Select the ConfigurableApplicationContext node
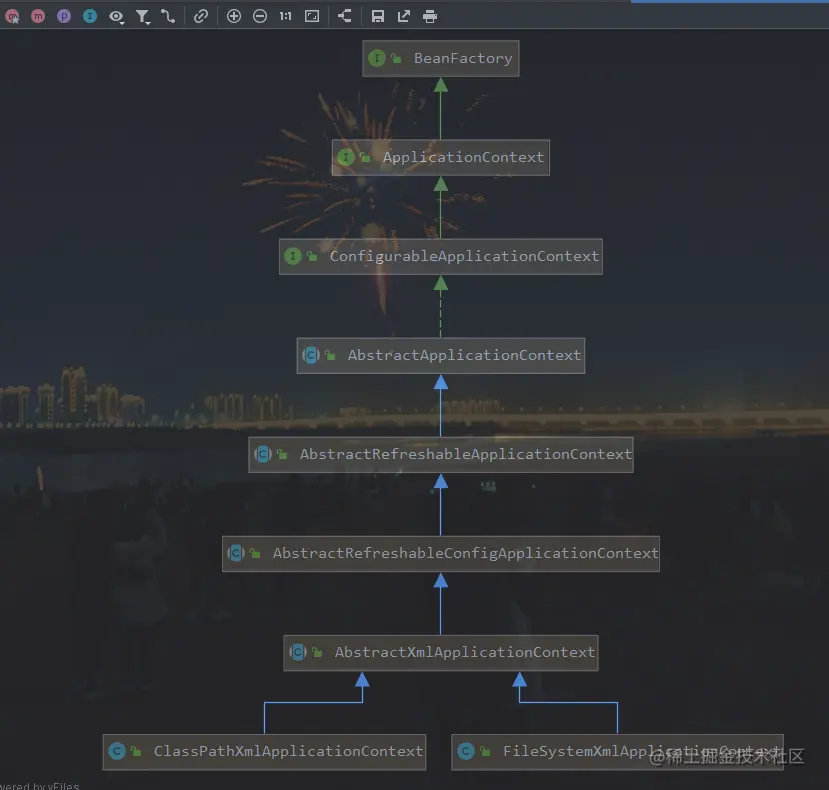This screenshot has height=790, width=829. pyautogui.click(x=441, y=256)
